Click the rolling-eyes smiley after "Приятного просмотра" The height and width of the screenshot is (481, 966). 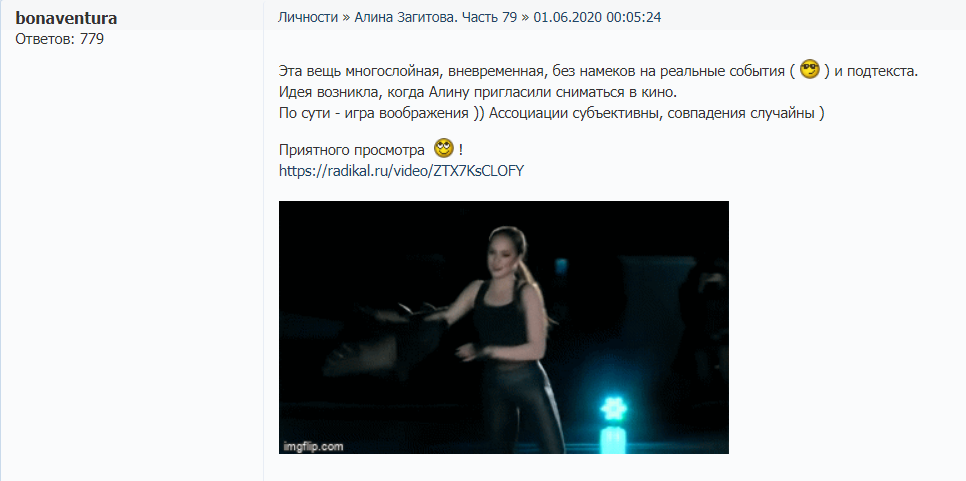click(x=444, y=148)
